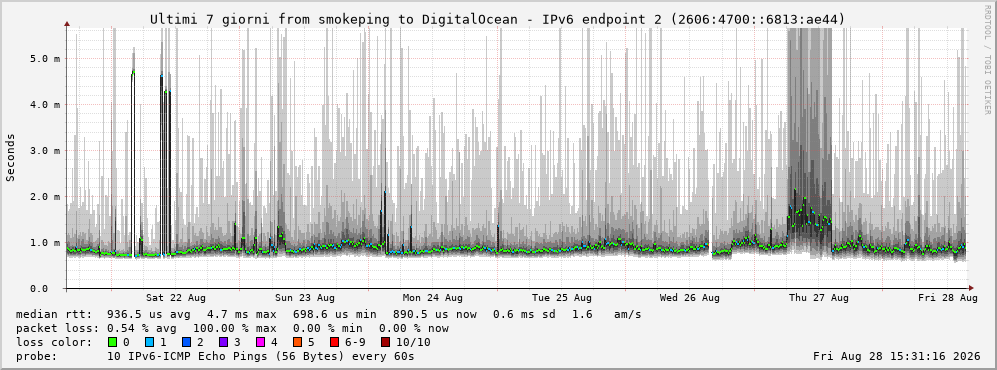
Task: Click the Seconds y-axis label
Action: coord(11,157)
